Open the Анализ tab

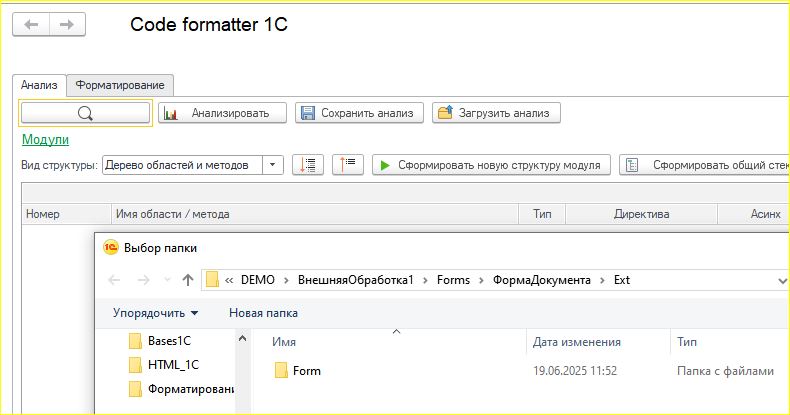click(x=39, y=85)
